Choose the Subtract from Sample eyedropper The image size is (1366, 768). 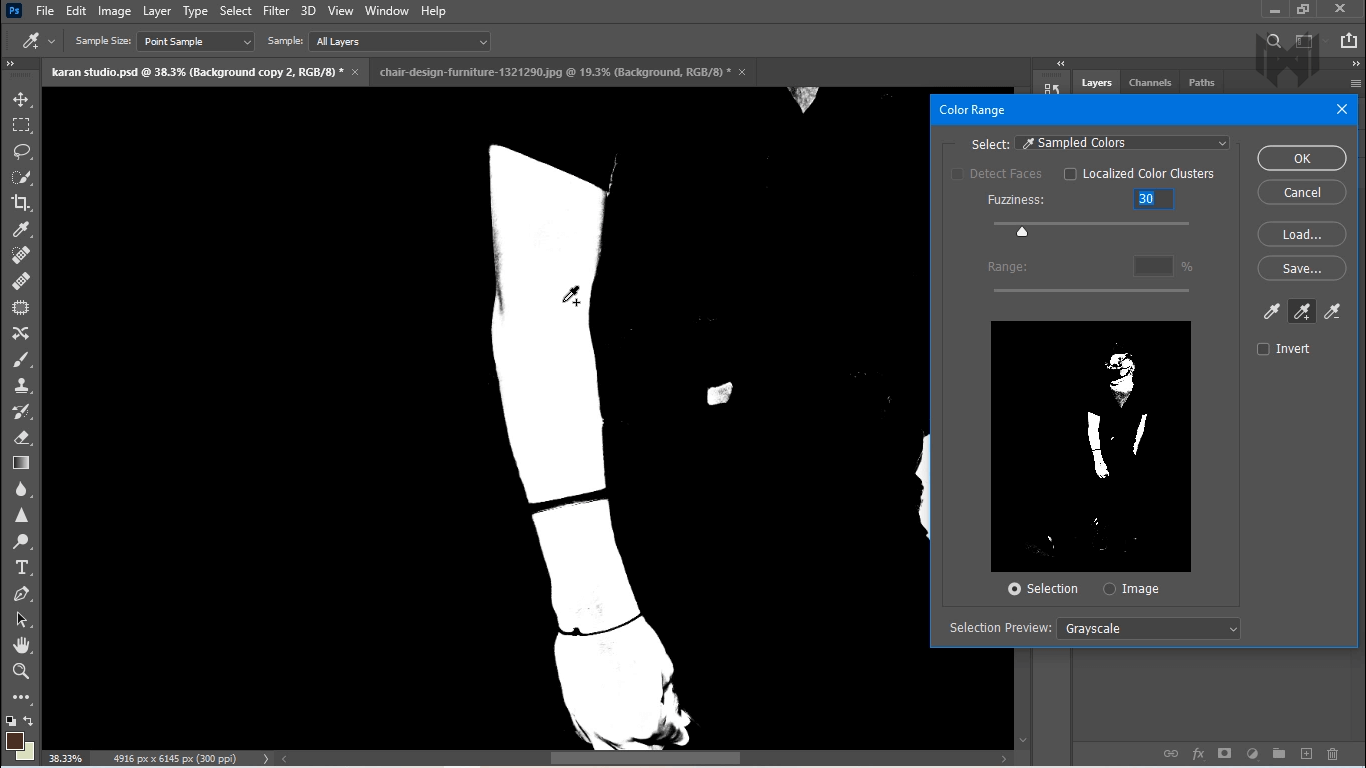pos(1332,312)
